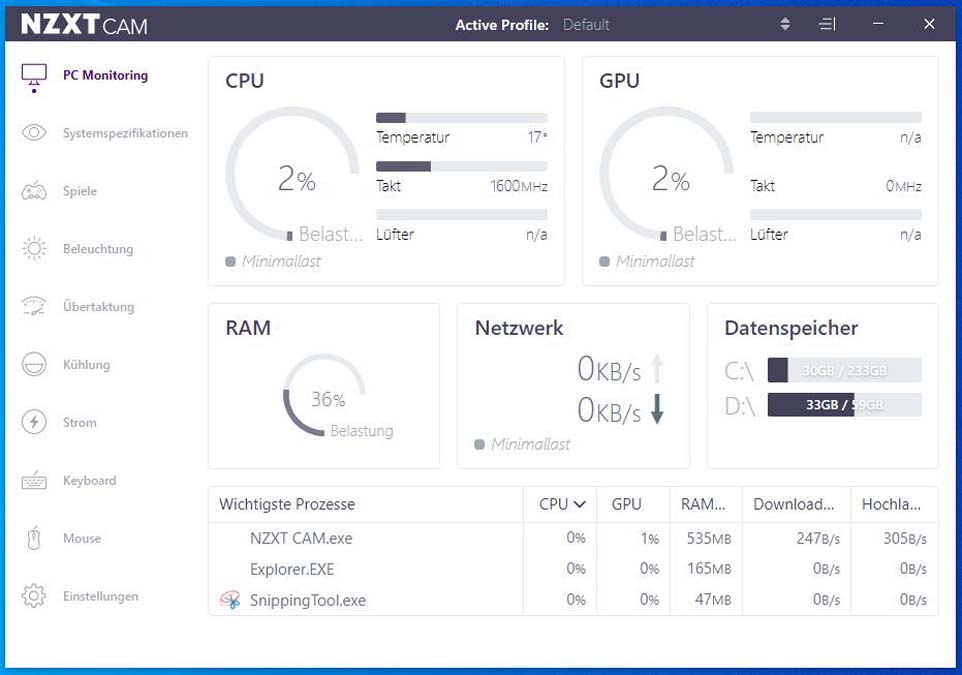Sort processes by CPU column chevron

[579, 504]
